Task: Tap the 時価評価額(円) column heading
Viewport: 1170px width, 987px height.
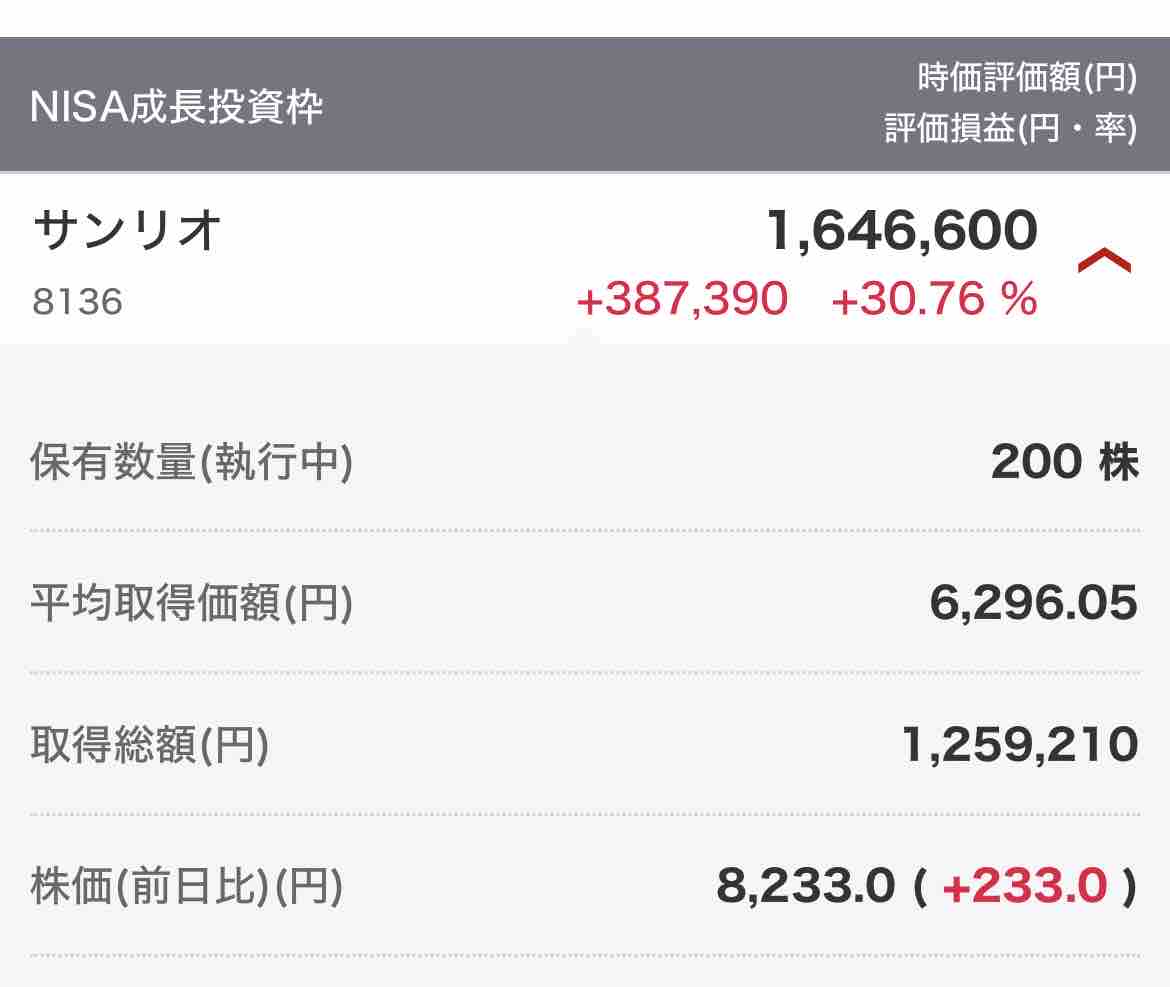Action: pos(1027,78)
